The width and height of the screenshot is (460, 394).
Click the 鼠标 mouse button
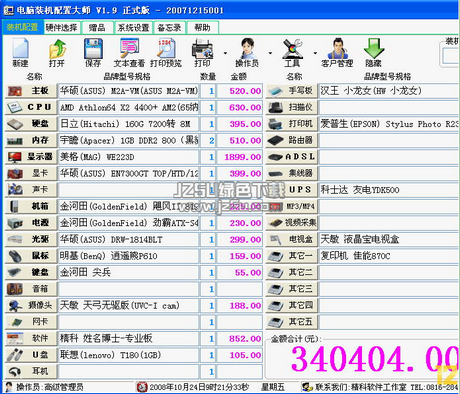coord(31,256)
